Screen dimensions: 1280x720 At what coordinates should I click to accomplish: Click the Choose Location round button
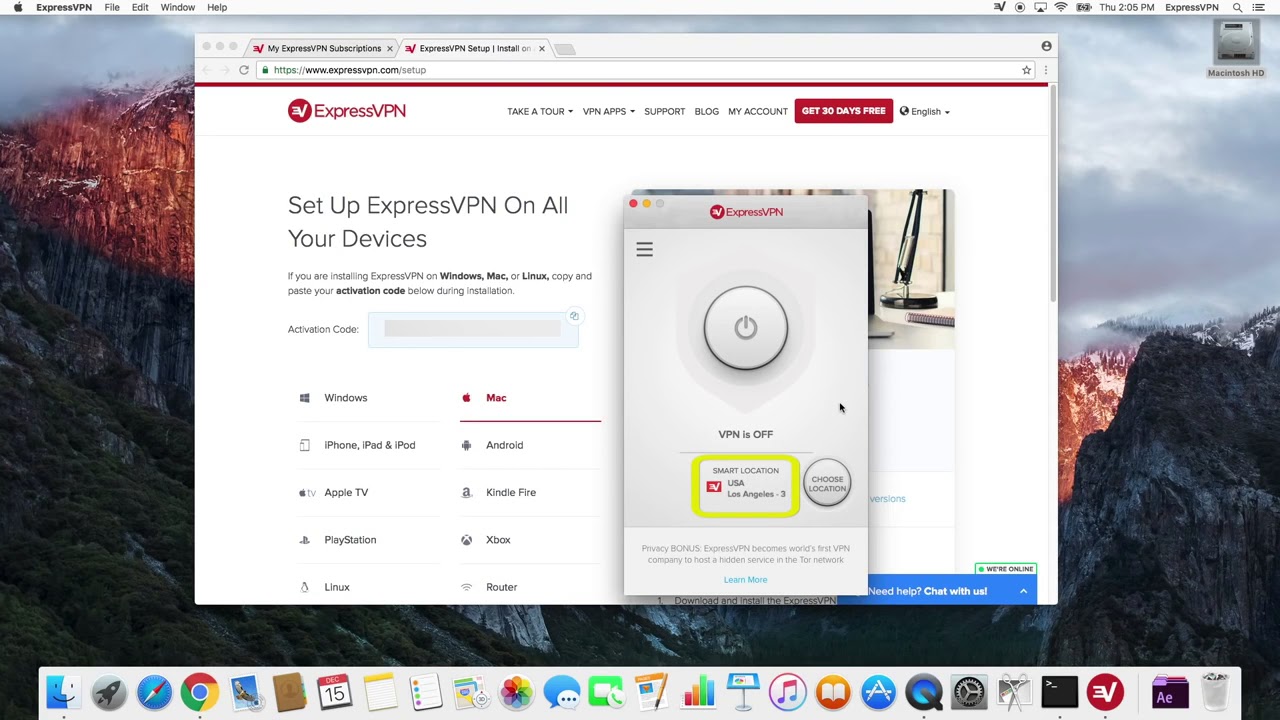(827, 484)
